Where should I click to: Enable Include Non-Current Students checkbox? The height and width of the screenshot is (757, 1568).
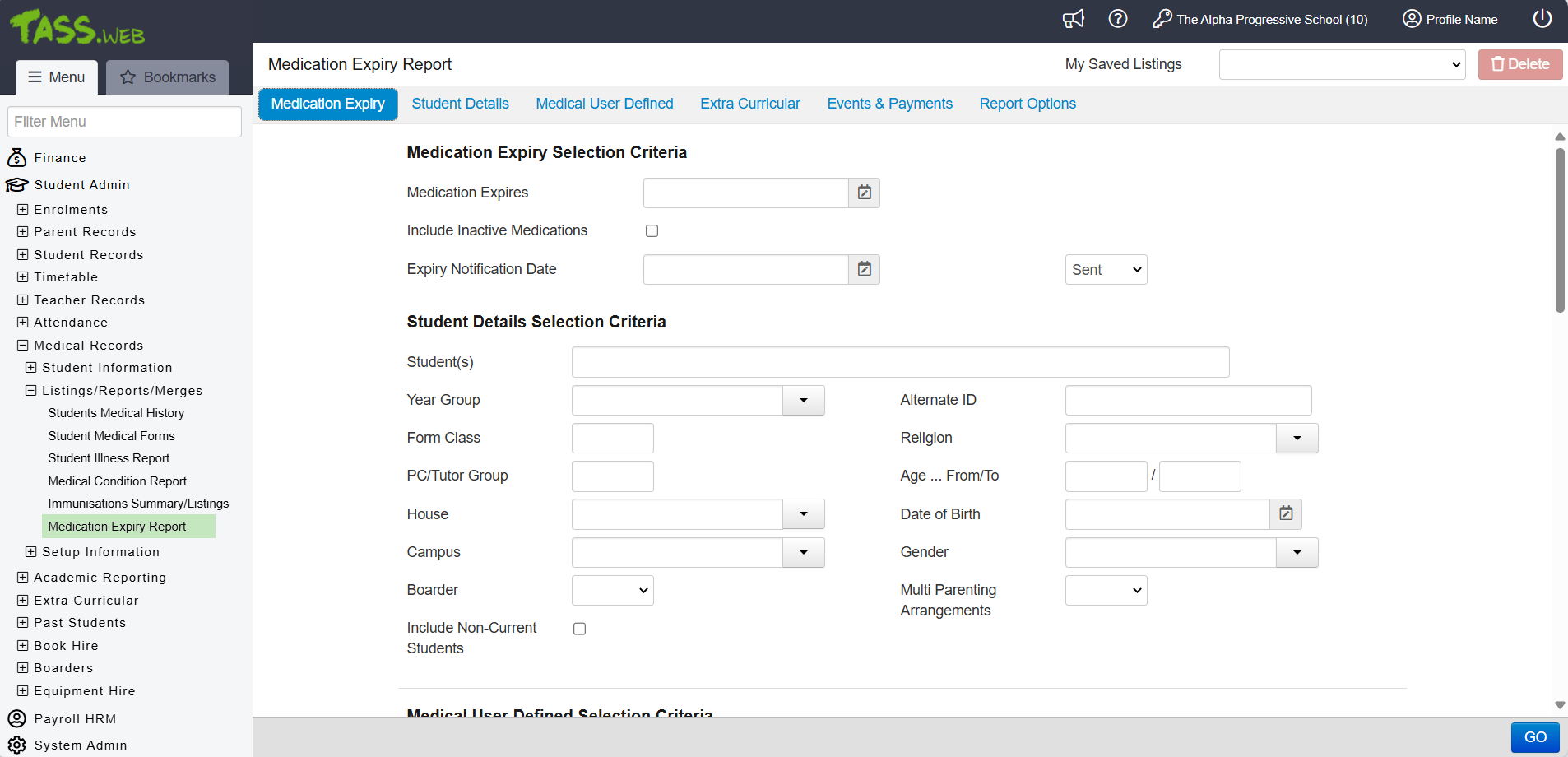579,629
